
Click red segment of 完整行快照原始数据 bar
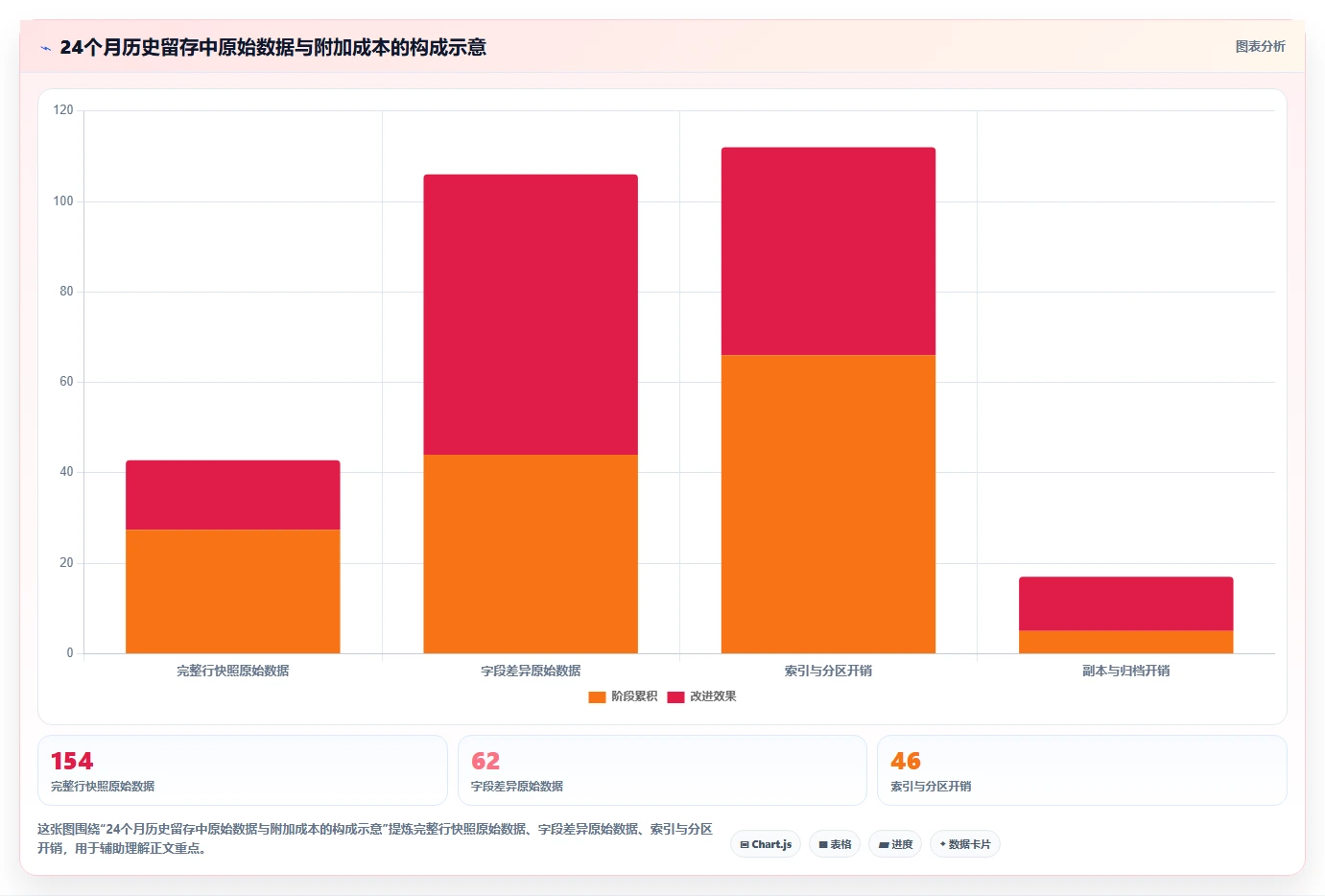233,495
